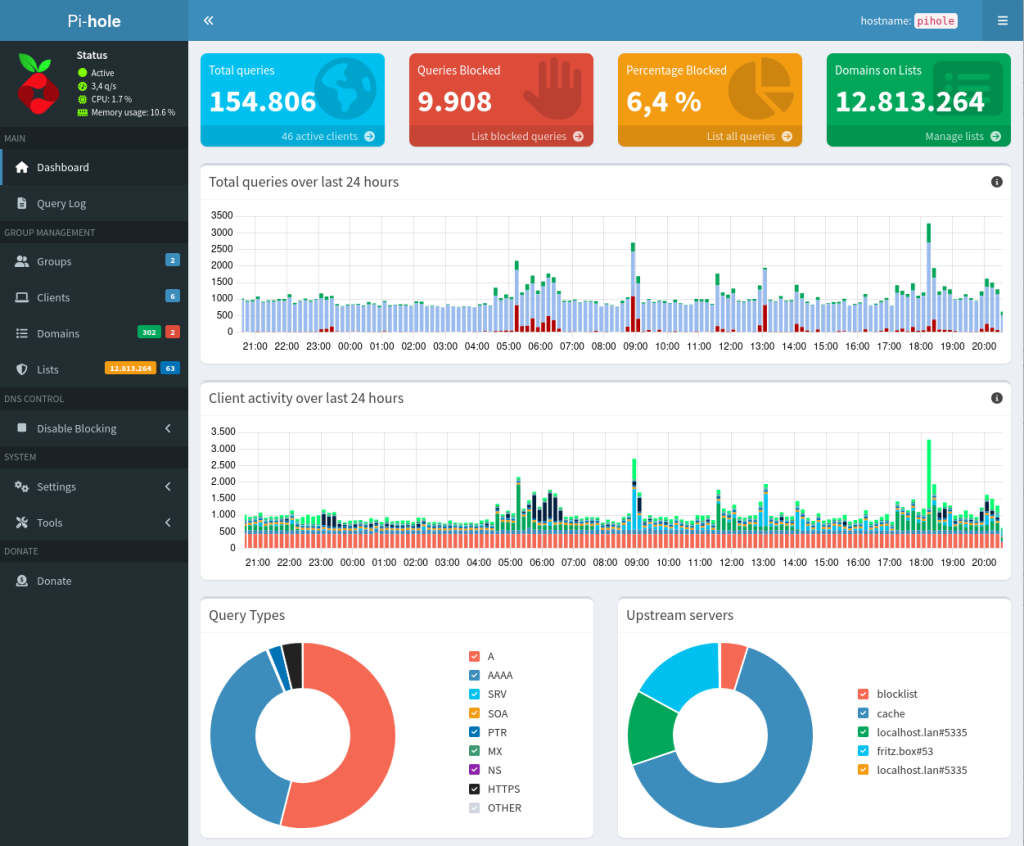
Task: Uncheck the AAAA query type
Action: pos(473,675)
